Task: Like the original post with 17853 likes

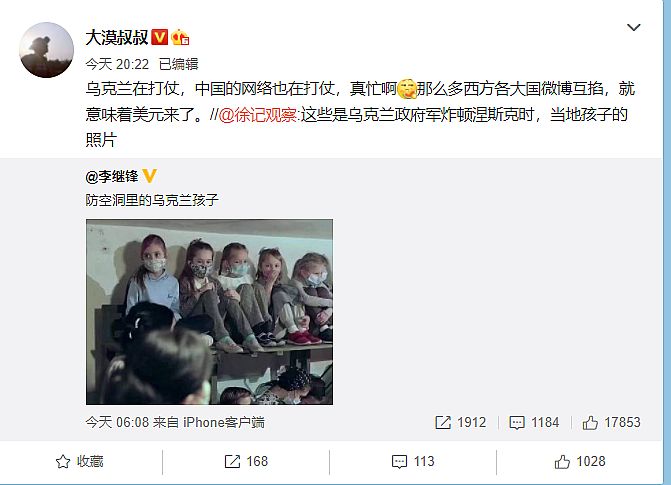Action: coord(611,423)
